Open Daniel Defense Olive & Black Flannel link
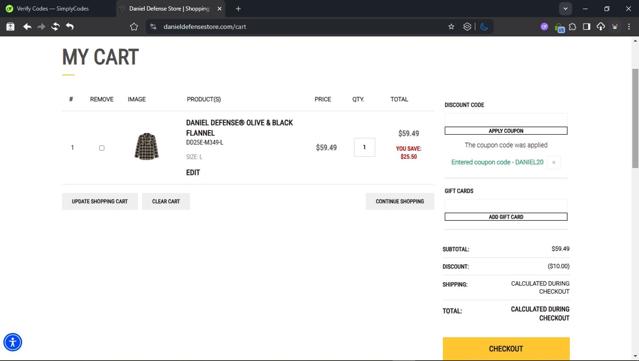This screenshot has width=639, height=361. [x=239, y=128]
